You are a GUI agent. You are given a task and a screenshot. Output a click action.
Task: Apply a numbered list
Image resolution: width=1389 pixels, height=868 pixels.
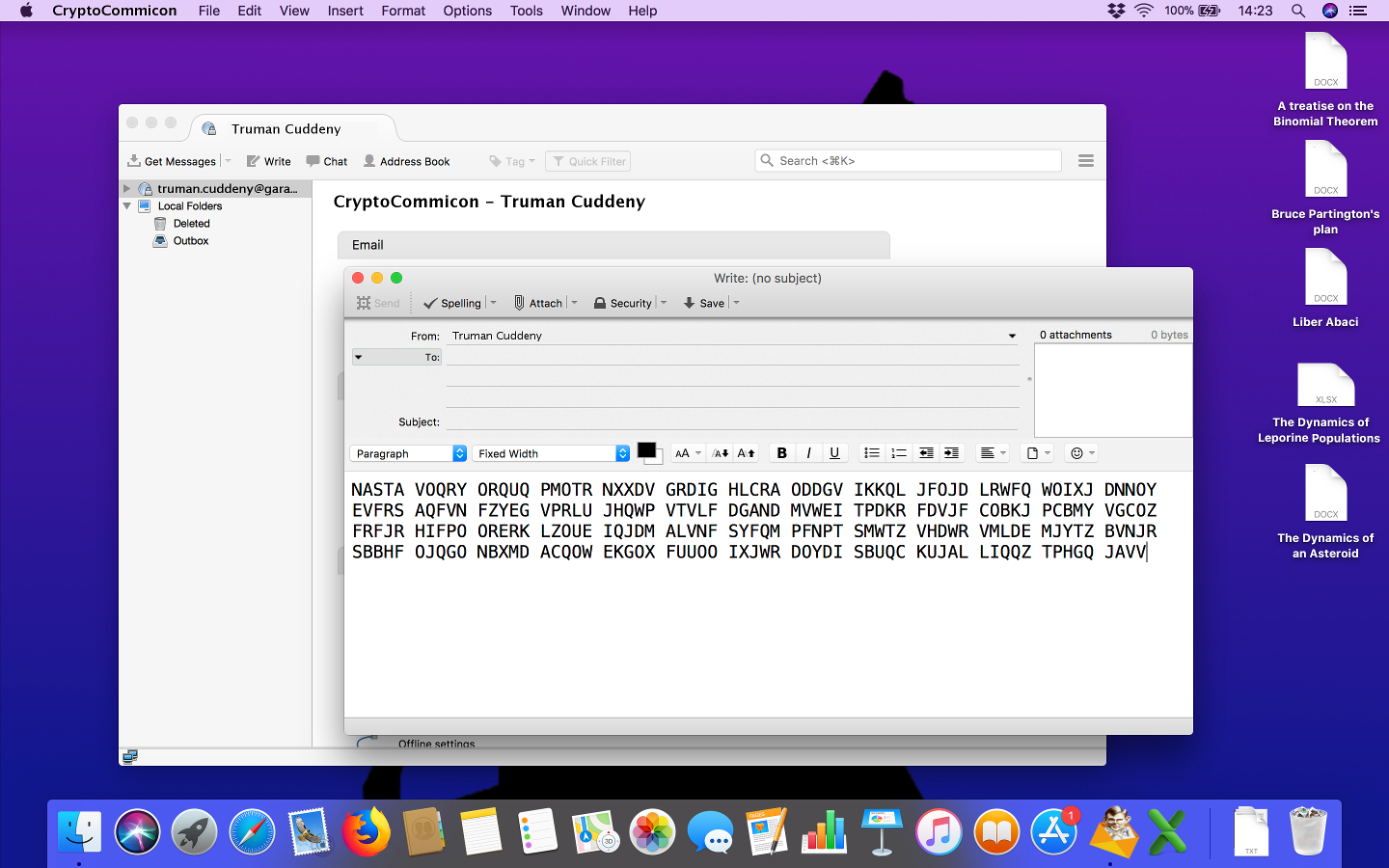(x=899, y=453)
